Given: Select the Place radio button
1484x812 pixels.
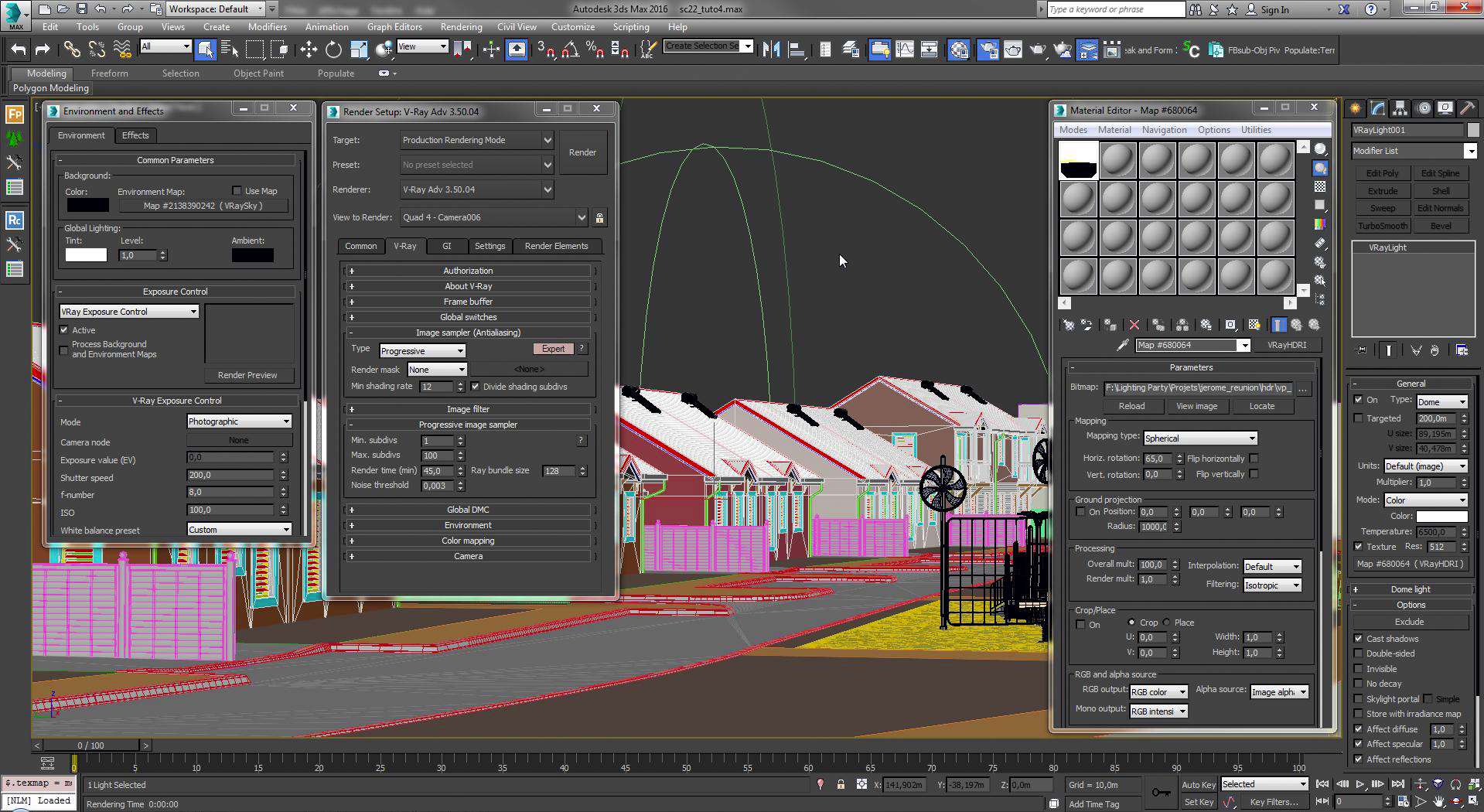Looking at the screenshot, I should [x=1166, y=622].
